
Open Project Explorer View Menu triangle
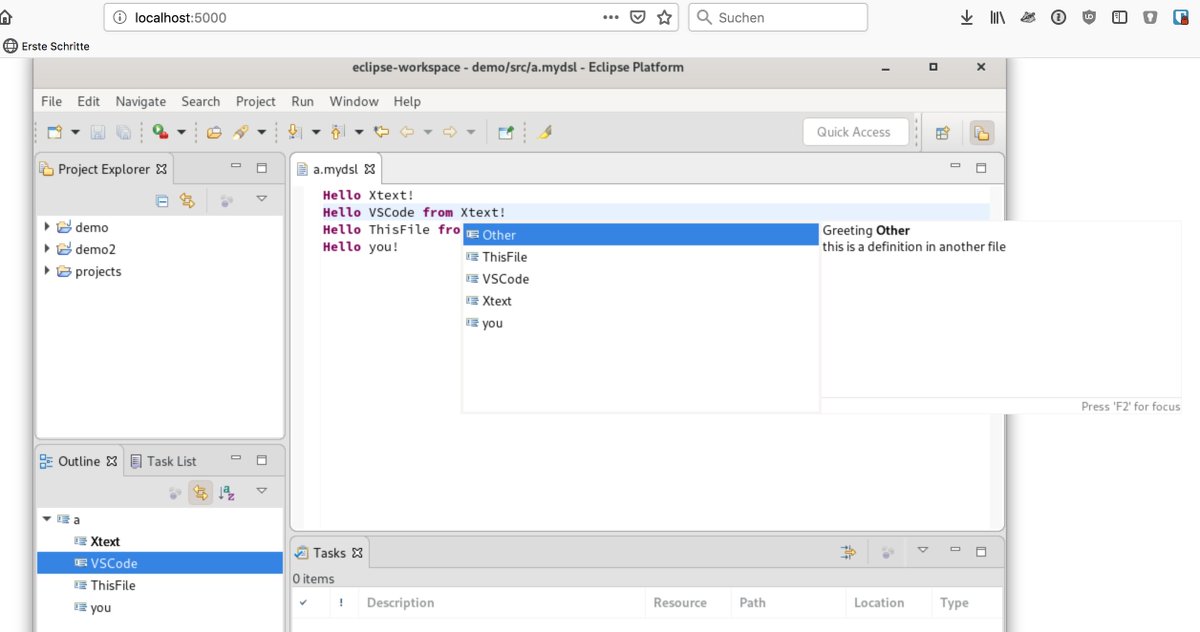pos(262,199)
